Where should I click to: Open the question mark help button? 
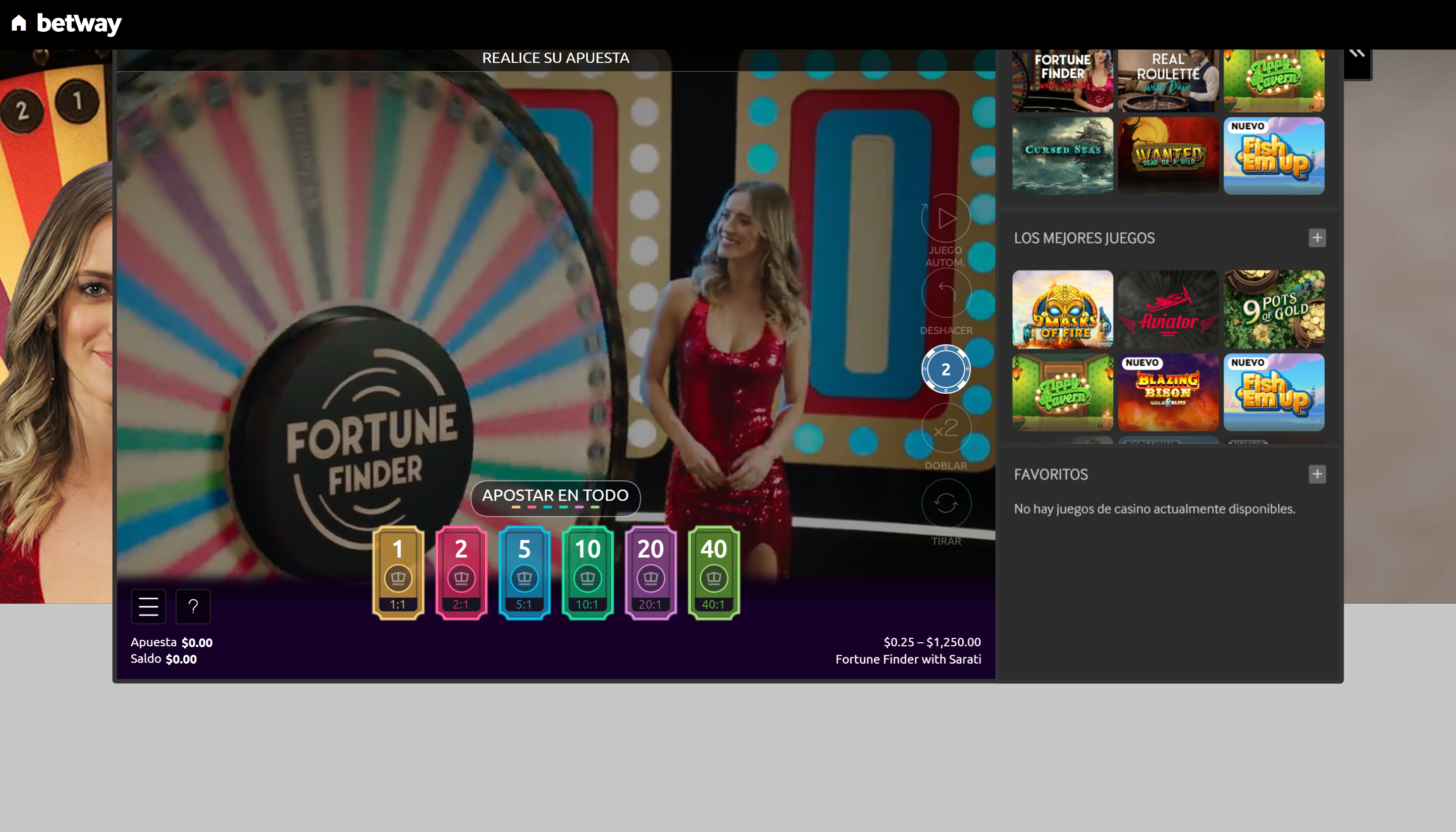click(193, 606)
